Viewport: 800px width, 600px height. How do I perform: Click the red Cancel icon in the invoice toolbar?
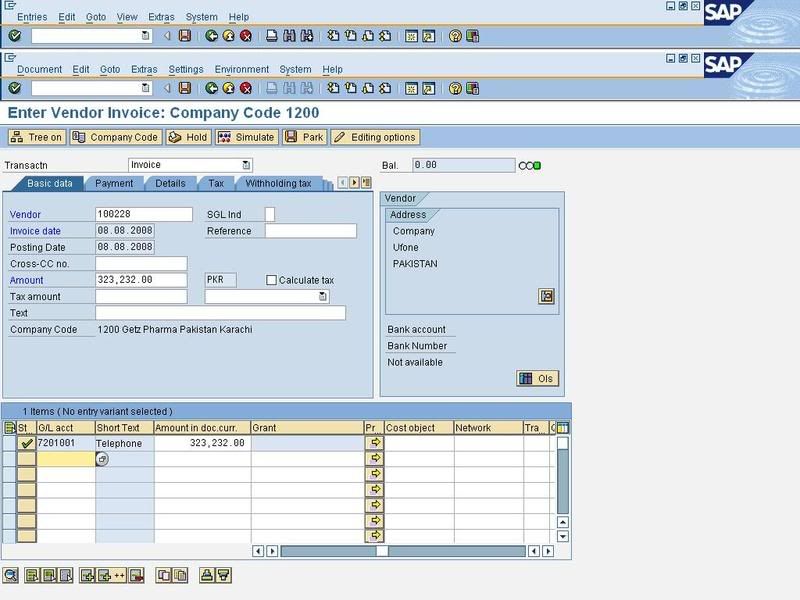tap(244, 88)
